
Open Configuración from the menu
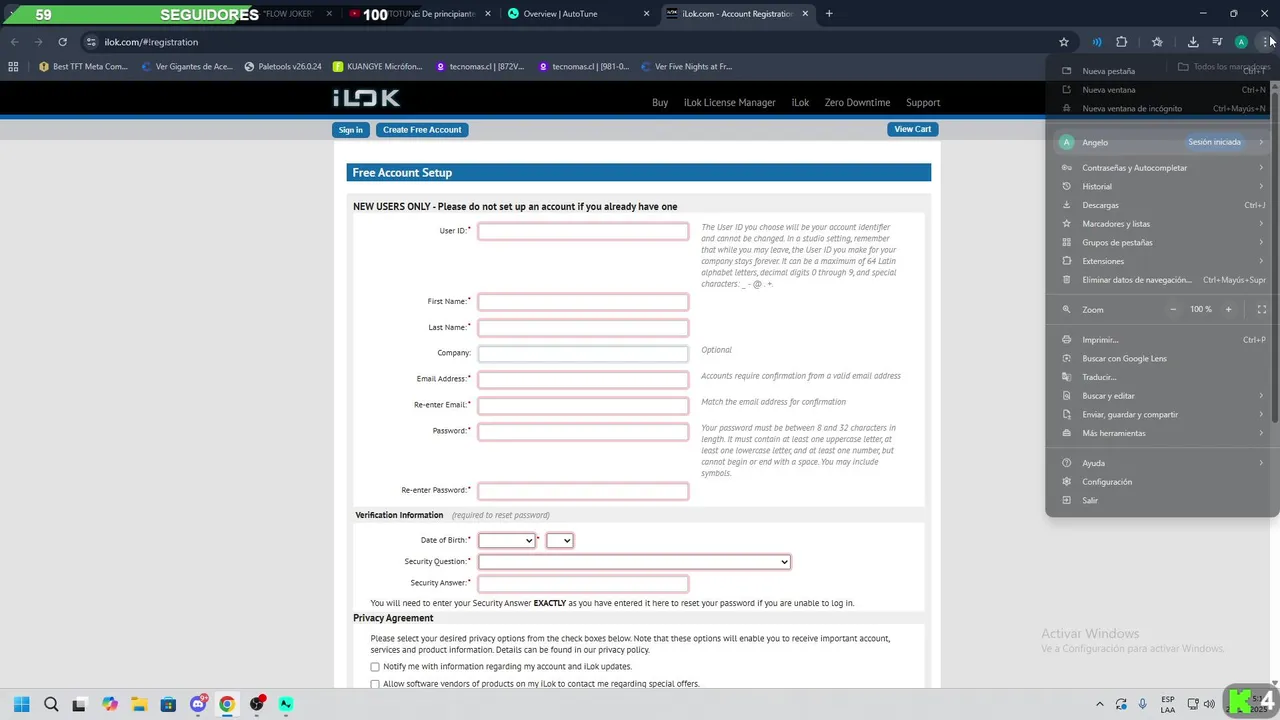coord(1162,482)
